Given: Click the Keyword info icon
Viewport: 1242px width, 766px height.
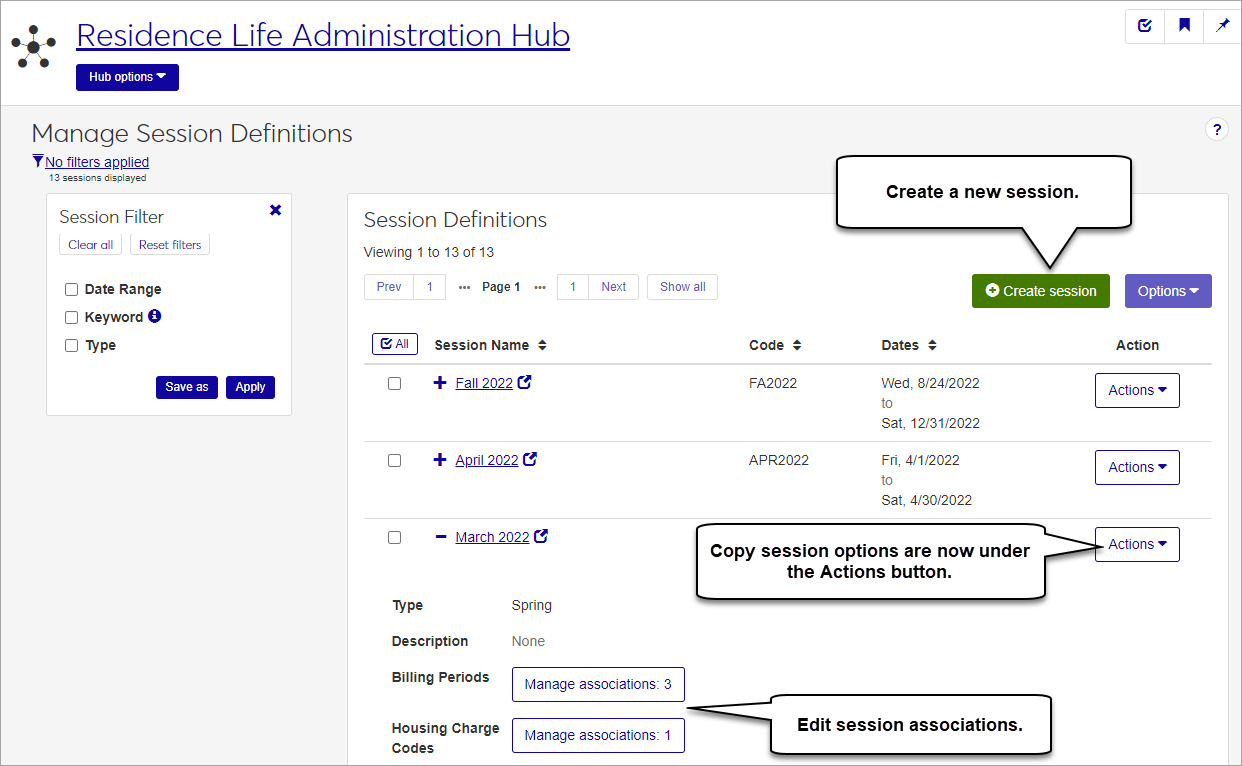Looking at the screenshot, I should point(155,316).
